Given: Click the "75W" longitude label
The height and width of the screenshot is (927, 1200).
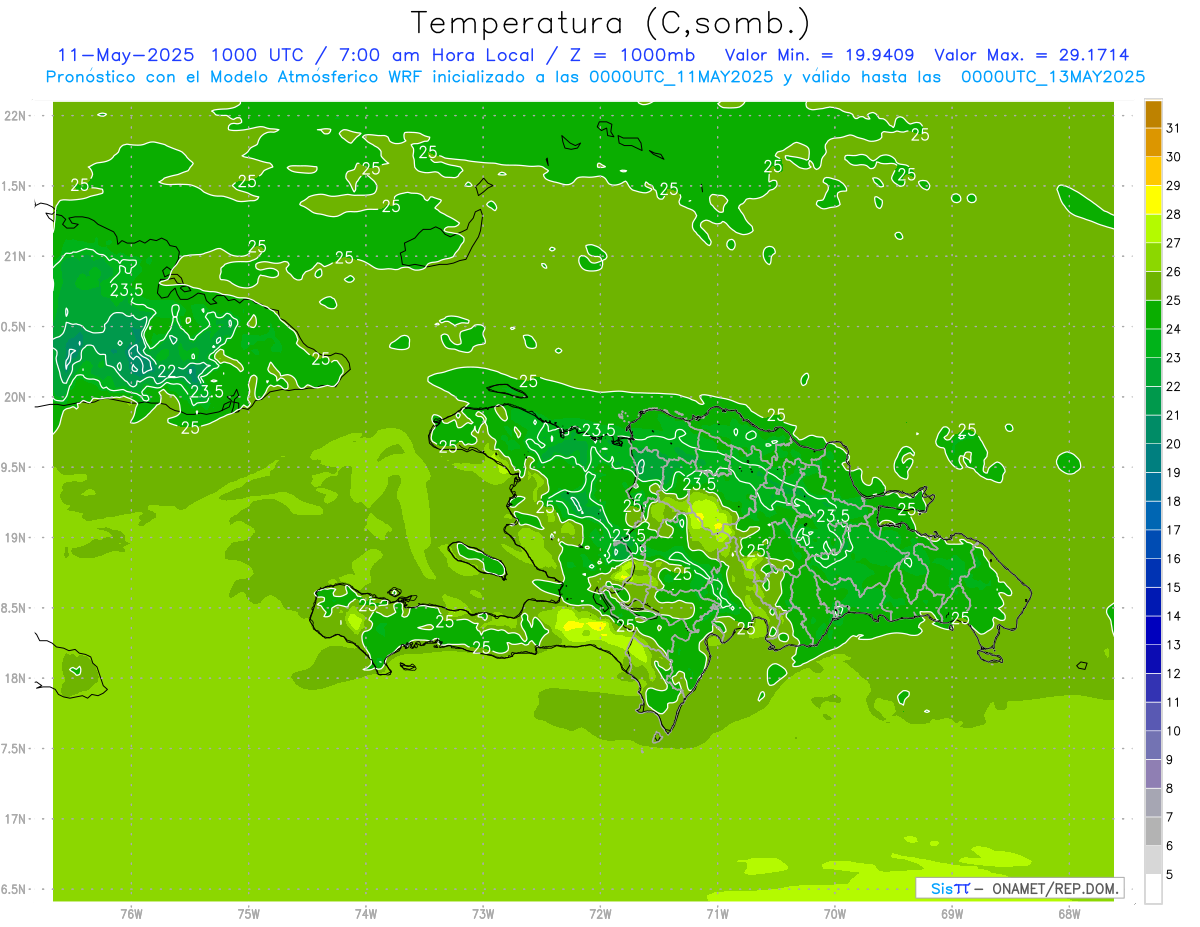Looking at the screenshot, I should (x=249, y=914).
